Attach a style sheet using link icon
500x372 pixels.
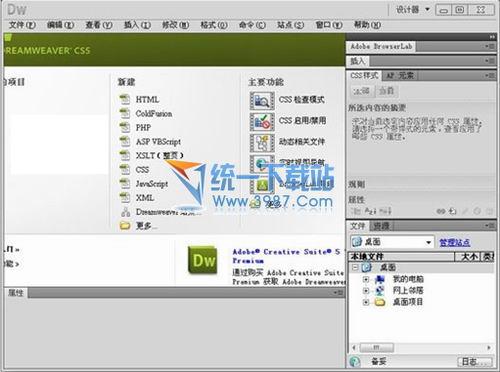[441, 211]
